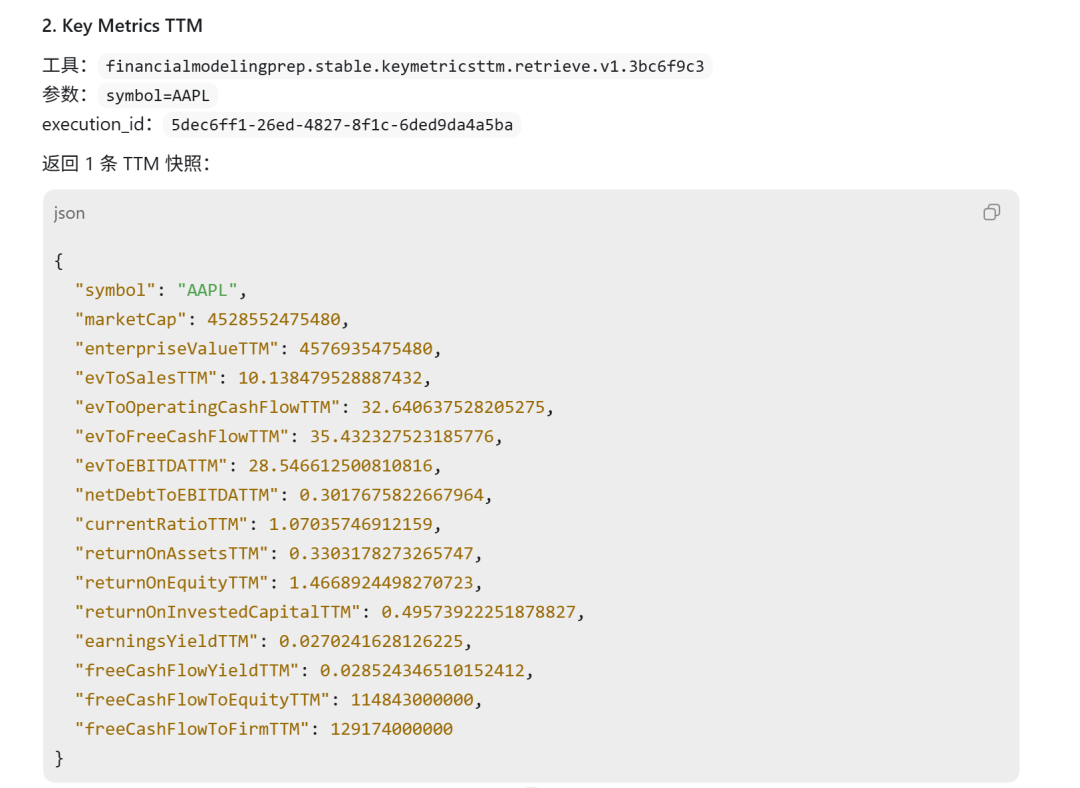Click the marketCap value 4528552475480
Screen dimensions: 1080x788
[x=274, y=320]
